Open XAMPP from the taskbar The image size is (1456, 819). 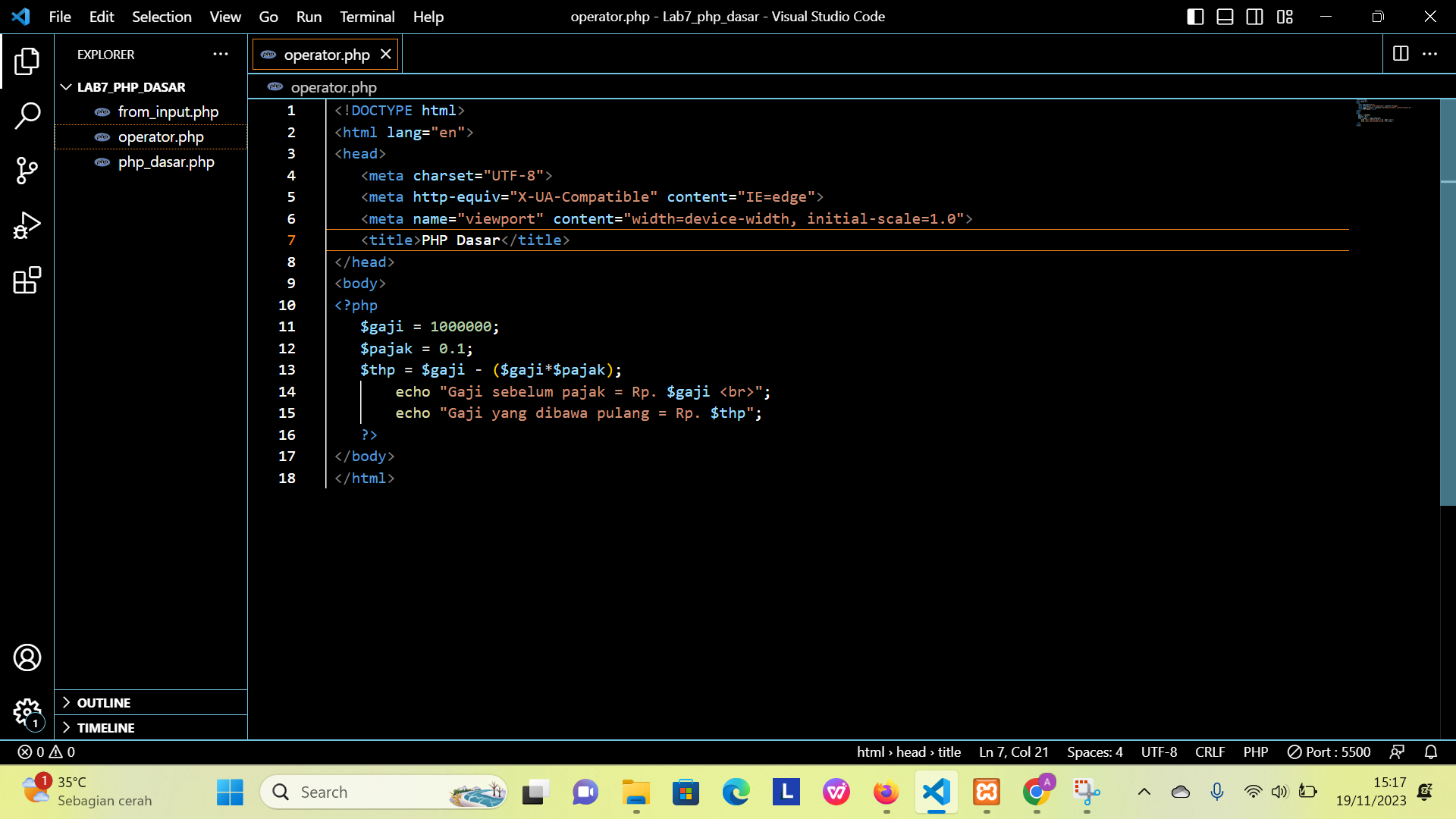987,792
